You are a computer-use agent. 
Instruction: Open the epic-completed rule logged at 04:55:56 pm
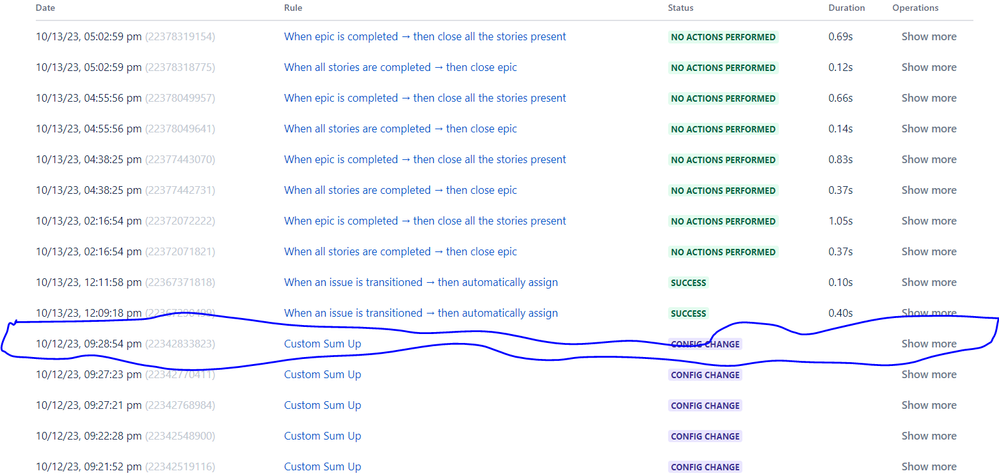point(425,98)
